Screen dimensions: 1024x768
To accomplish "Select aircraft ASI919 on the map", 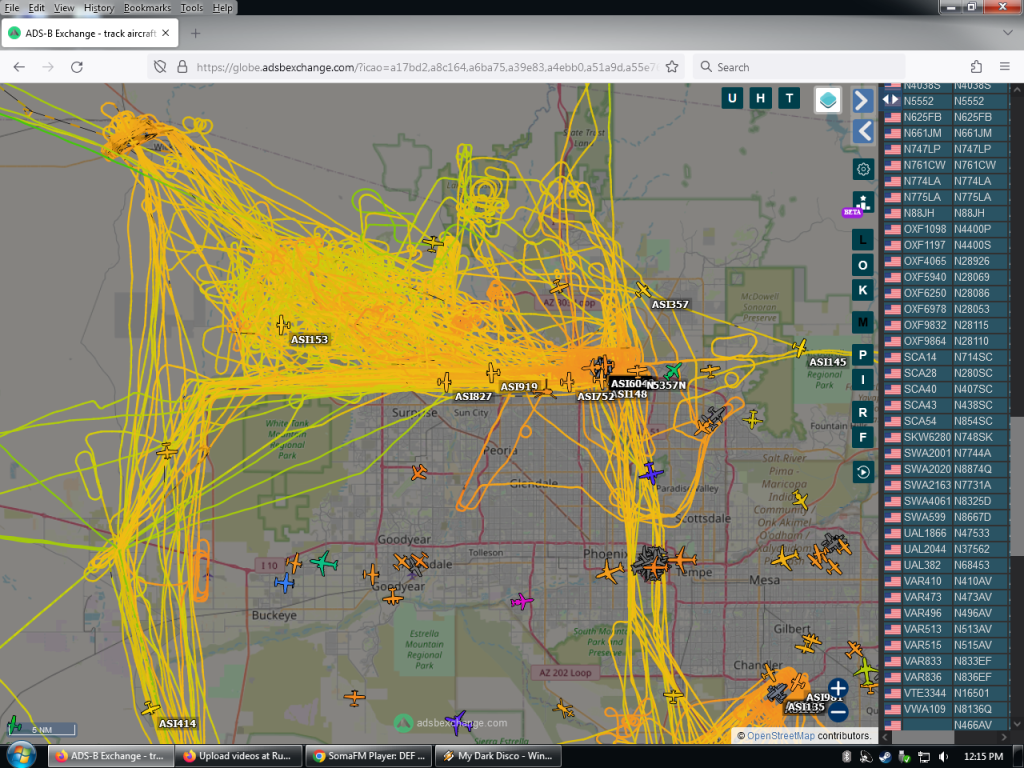I will click(493, 373).
